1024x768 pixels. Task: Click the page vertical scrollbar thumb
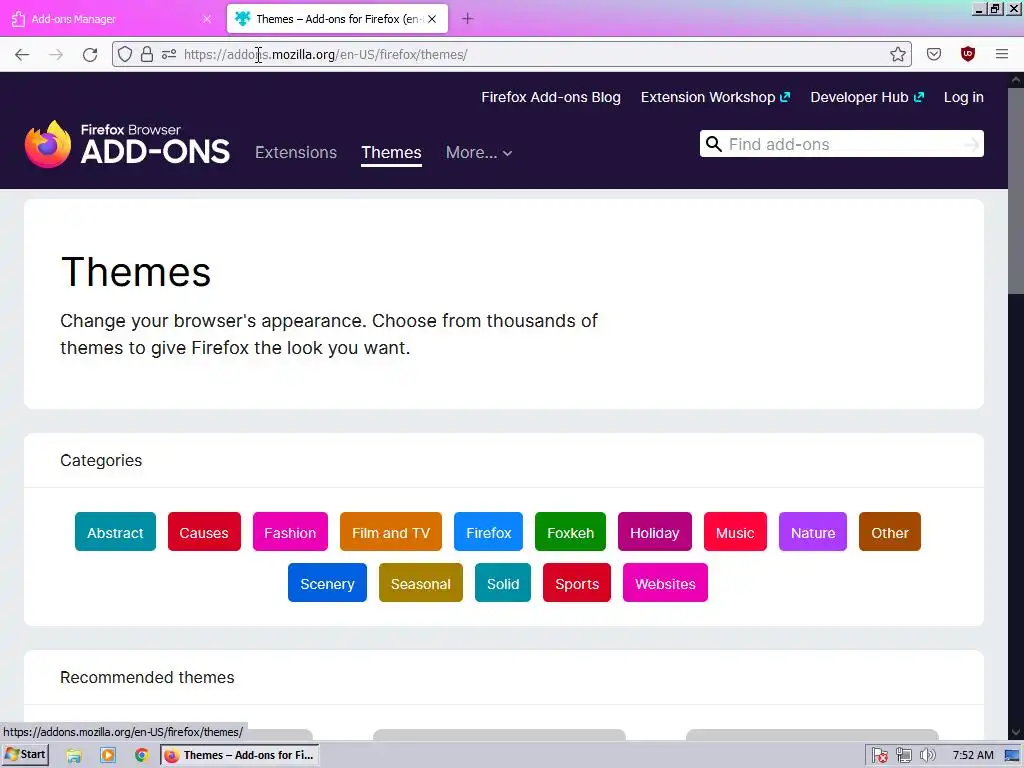[1016, 191]
